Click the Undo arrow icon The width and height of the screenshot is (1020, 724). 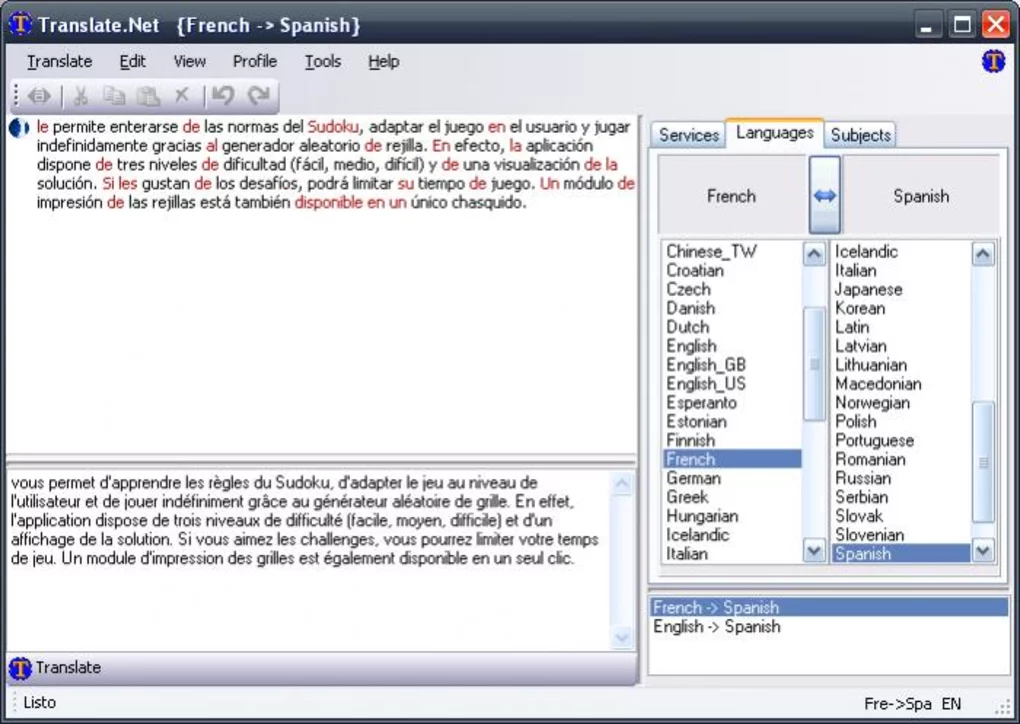223,96
